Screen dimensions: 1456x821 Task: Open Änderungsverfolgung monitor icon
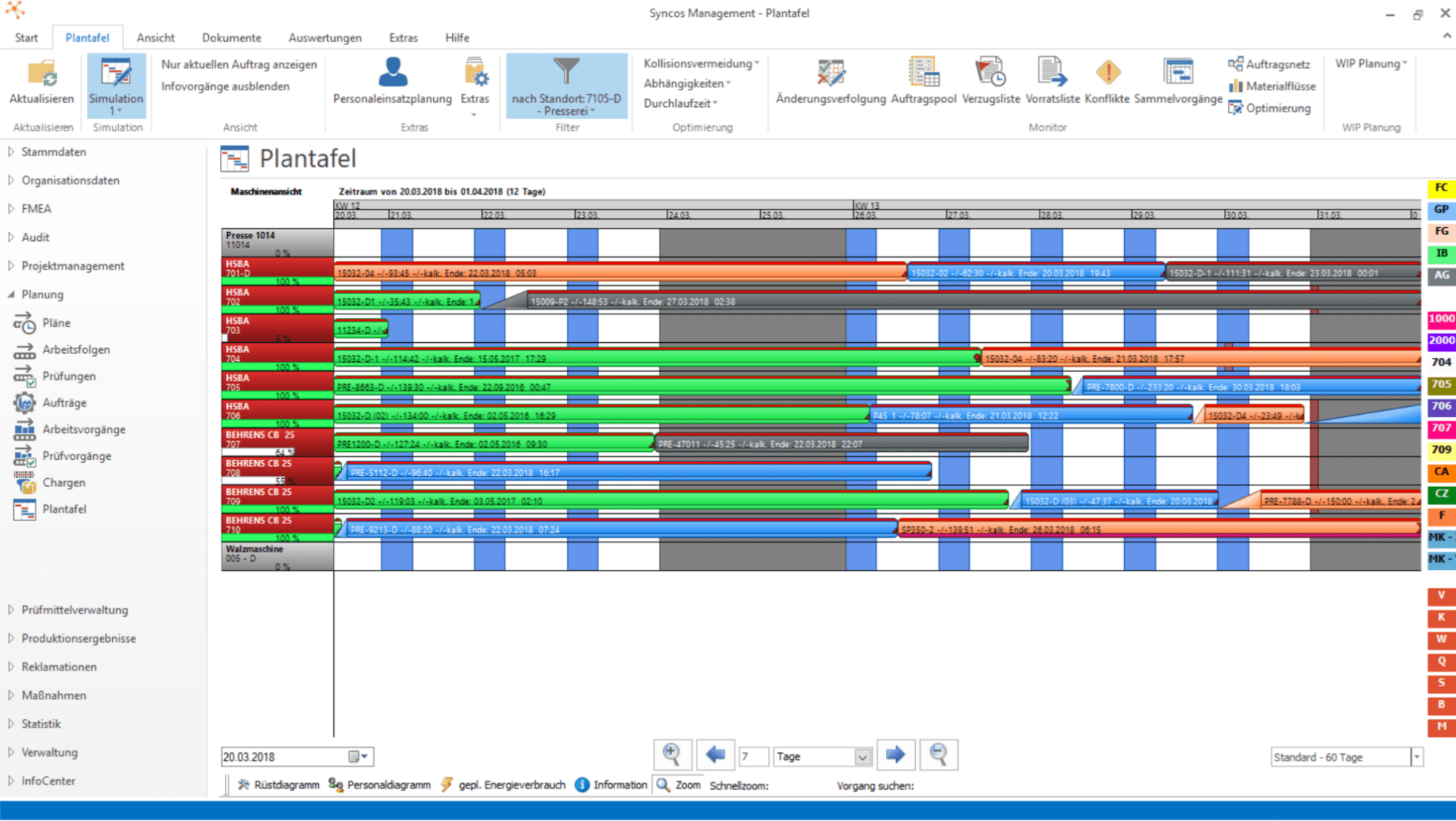pyautogui.click(x=831, y=73)
